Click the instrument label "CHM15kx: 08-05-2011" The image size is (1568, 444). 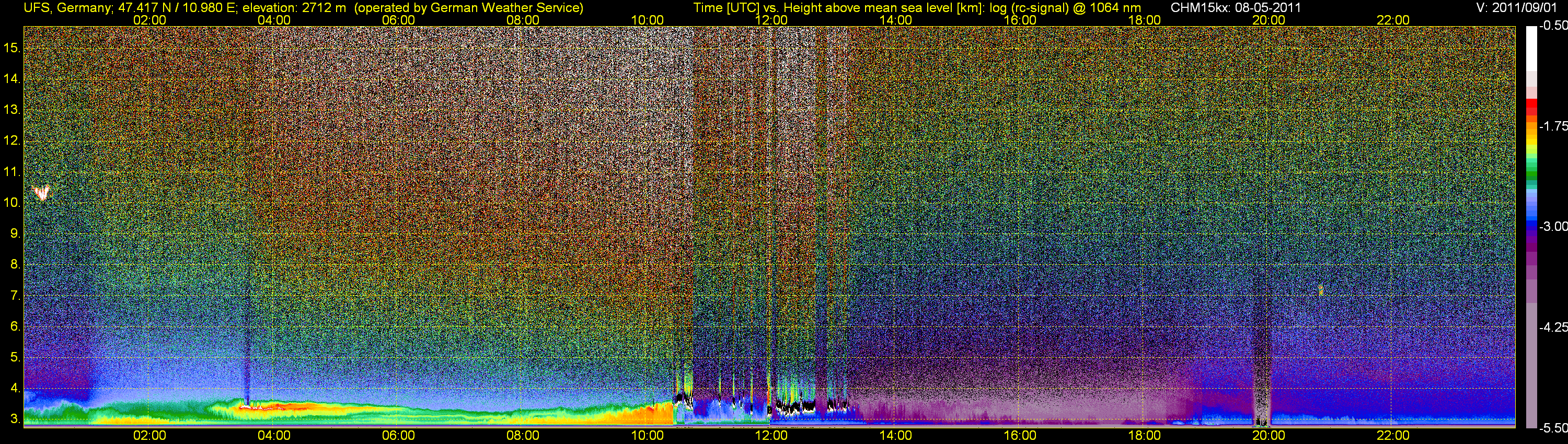1235,7
